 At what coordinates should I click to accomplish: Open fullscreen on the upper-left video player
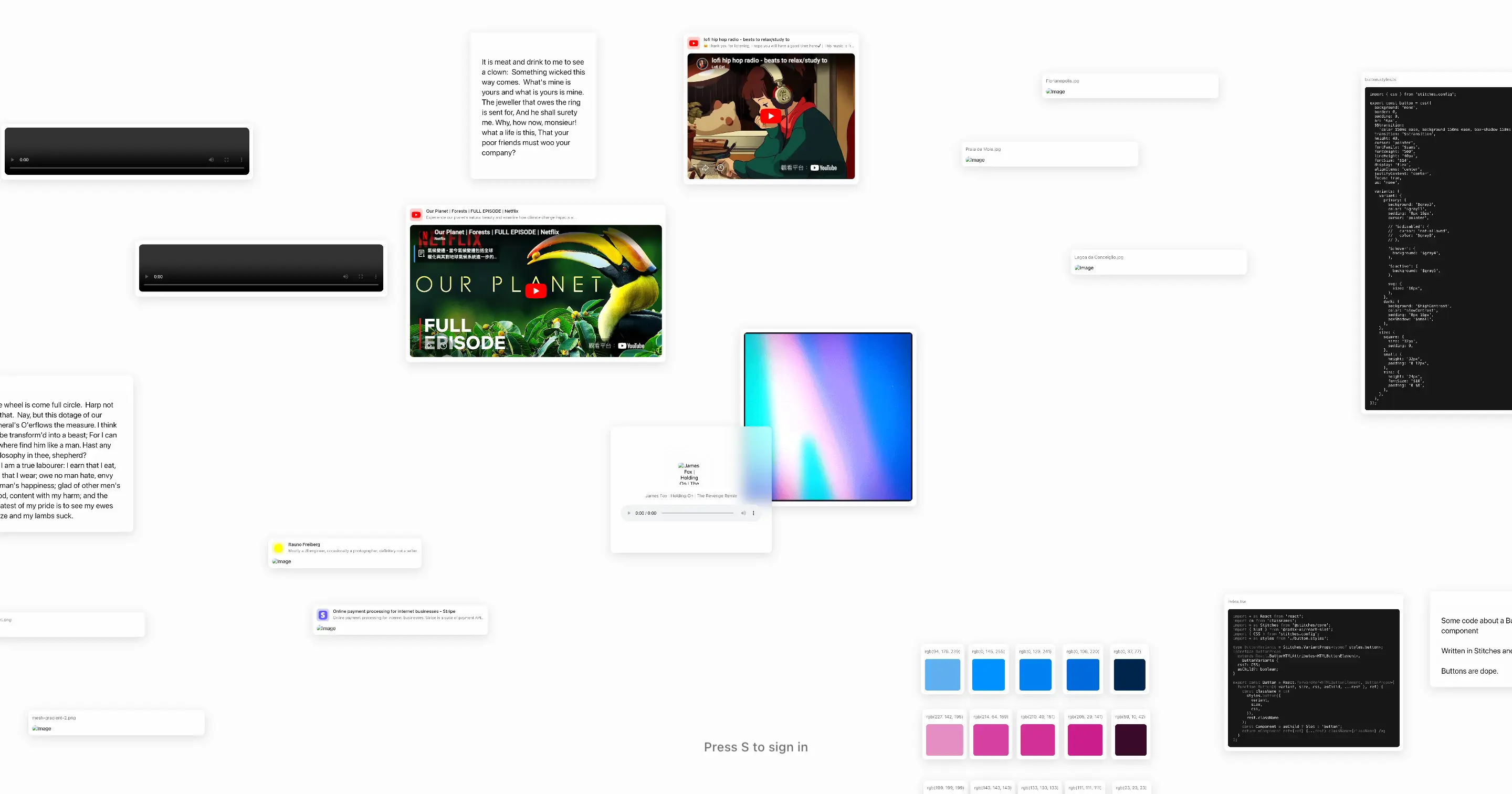(x=227, y=160)
